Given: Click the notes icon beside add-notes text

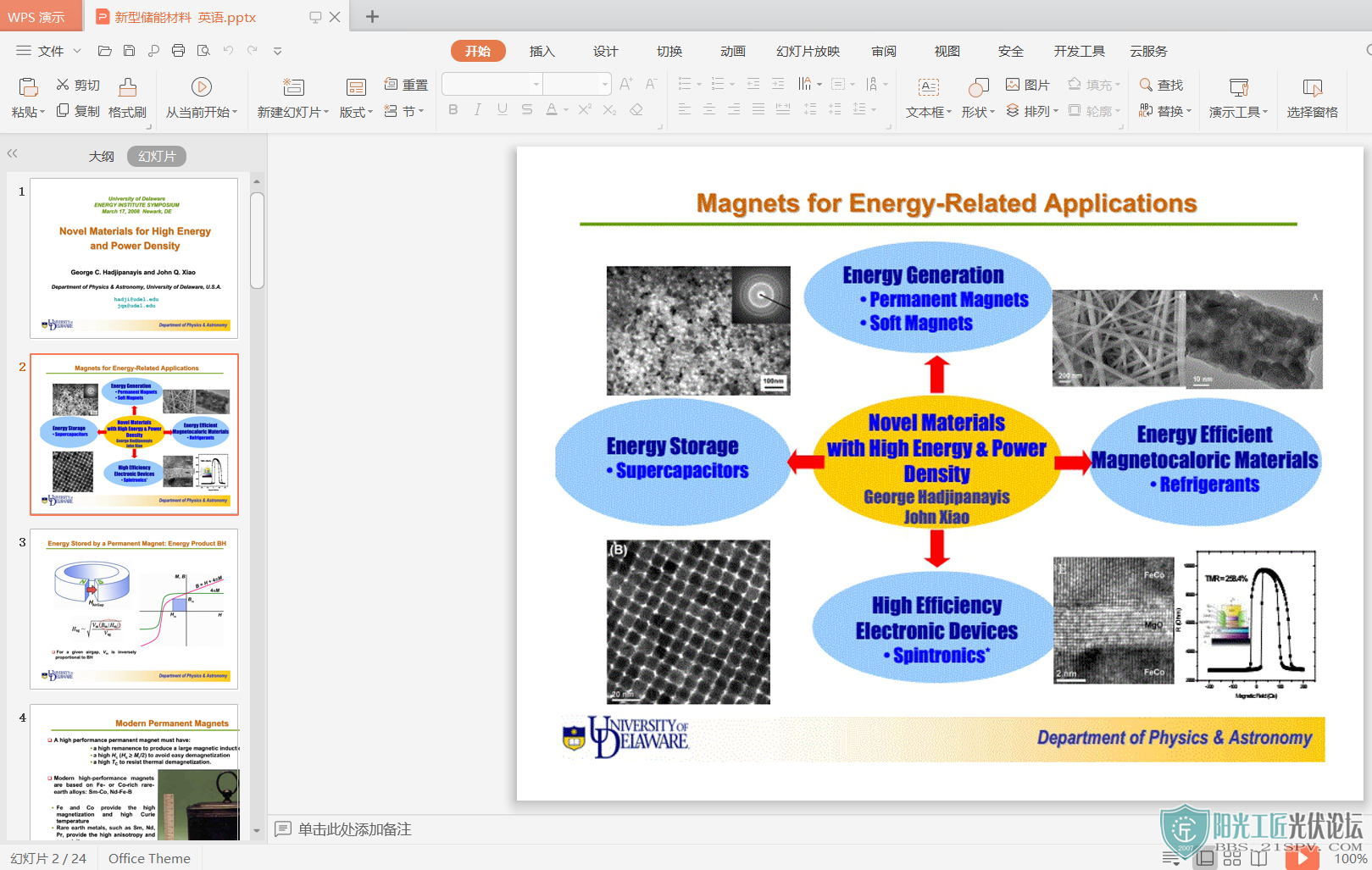Looking at the screenshot, I should point(283,828).
